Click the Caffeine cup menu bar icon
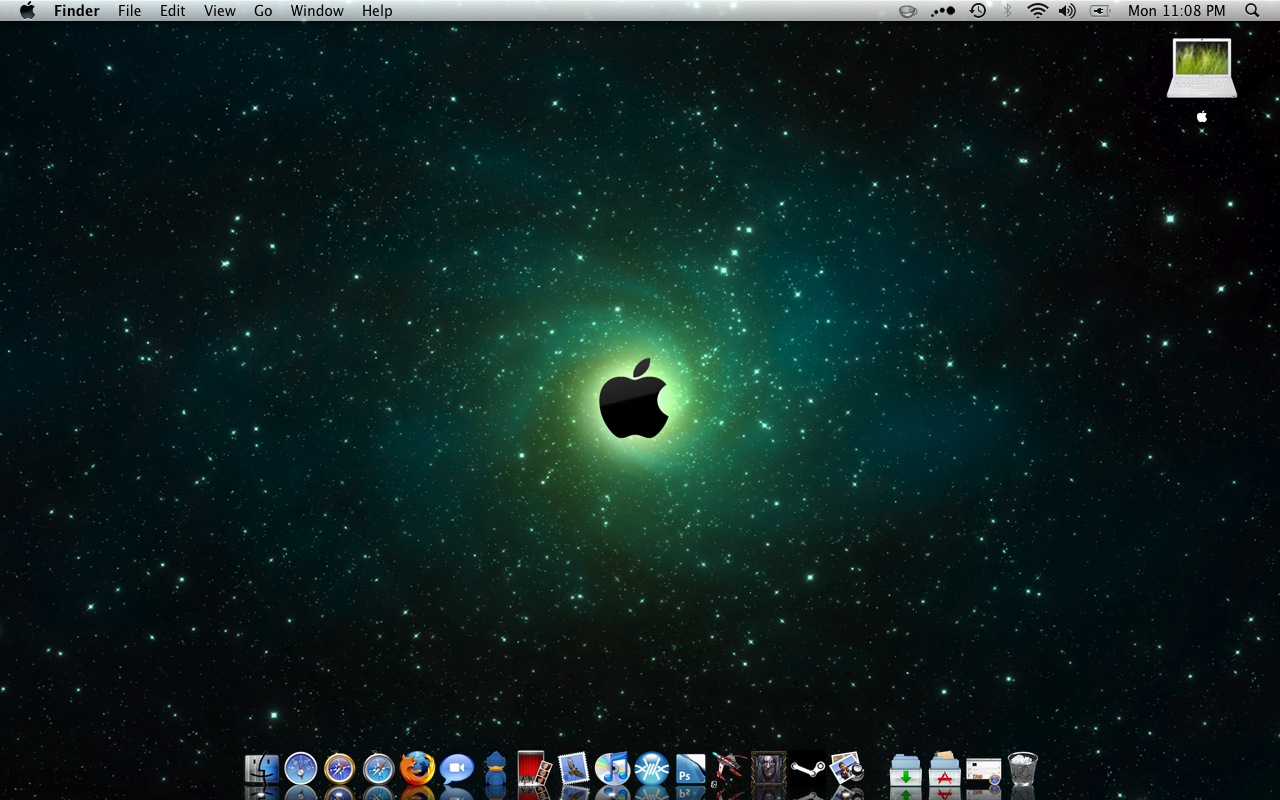Image resolution: width=1280 pixels, height=800 pixels. (908, 11)
